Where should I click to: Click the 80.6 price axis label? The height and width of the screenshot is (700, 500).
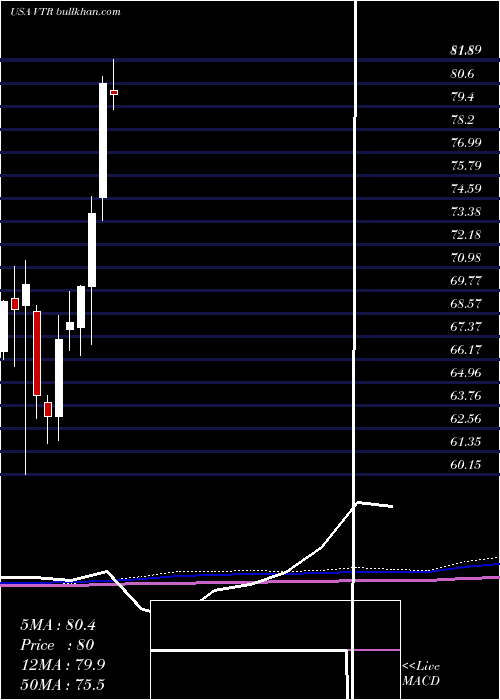[462, 73]
